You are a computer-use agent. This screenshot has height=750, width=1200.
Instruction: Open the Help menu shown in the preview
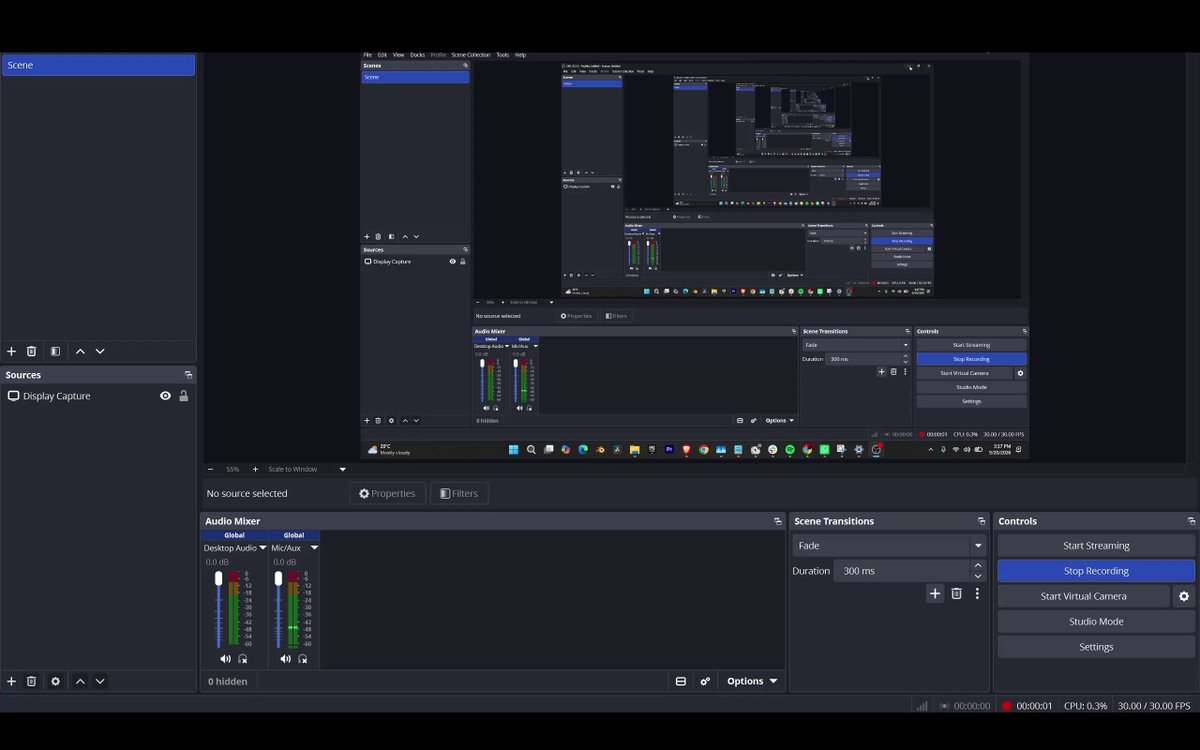pos(520,55)
